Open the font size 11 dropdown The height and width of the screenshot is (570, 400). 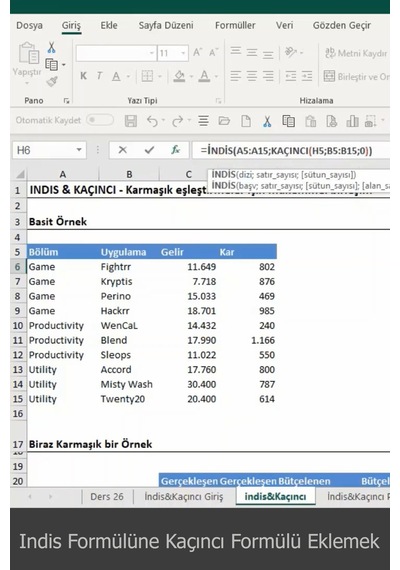click(184, 53)
